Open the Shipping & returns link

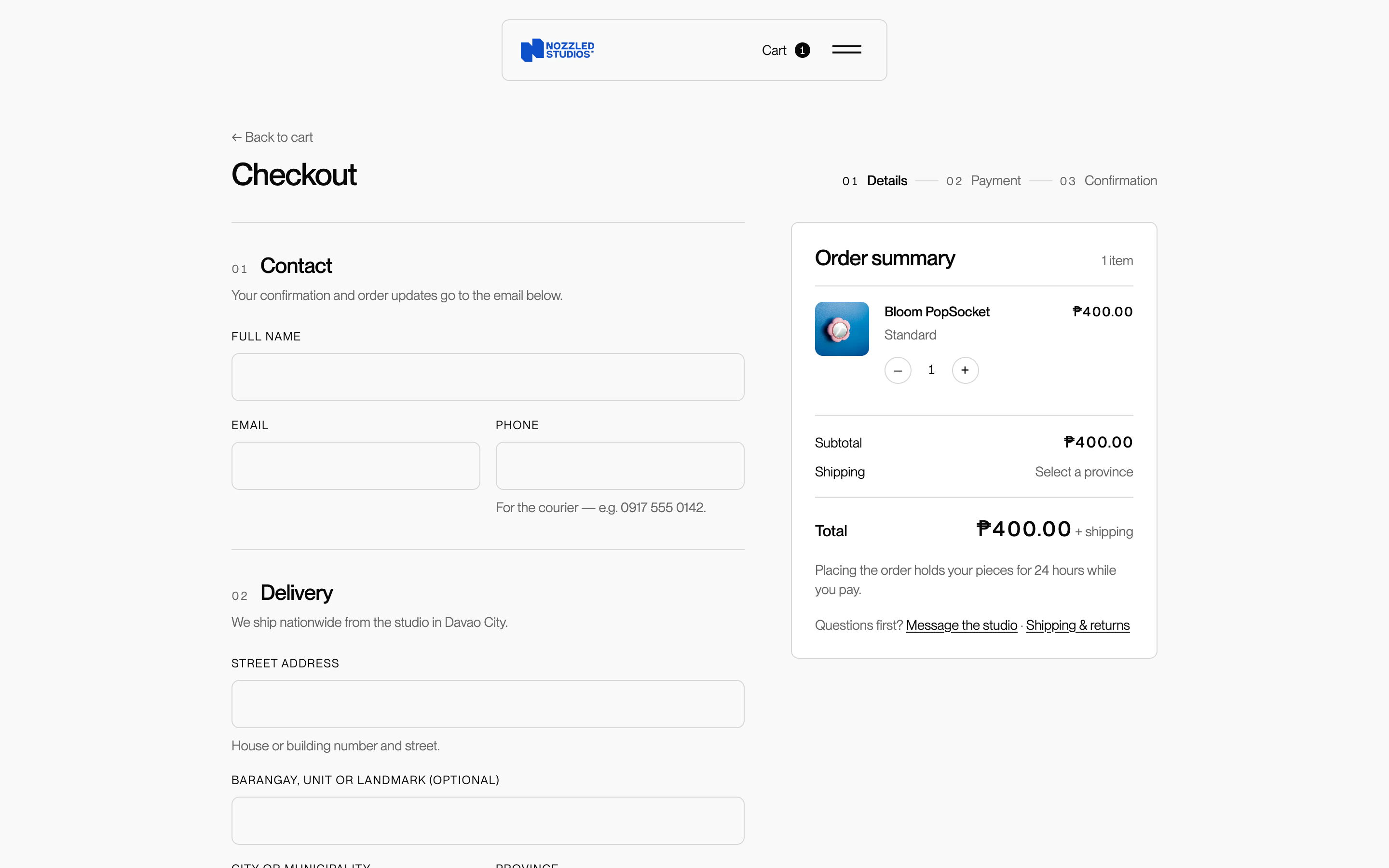pos(1077,625)
